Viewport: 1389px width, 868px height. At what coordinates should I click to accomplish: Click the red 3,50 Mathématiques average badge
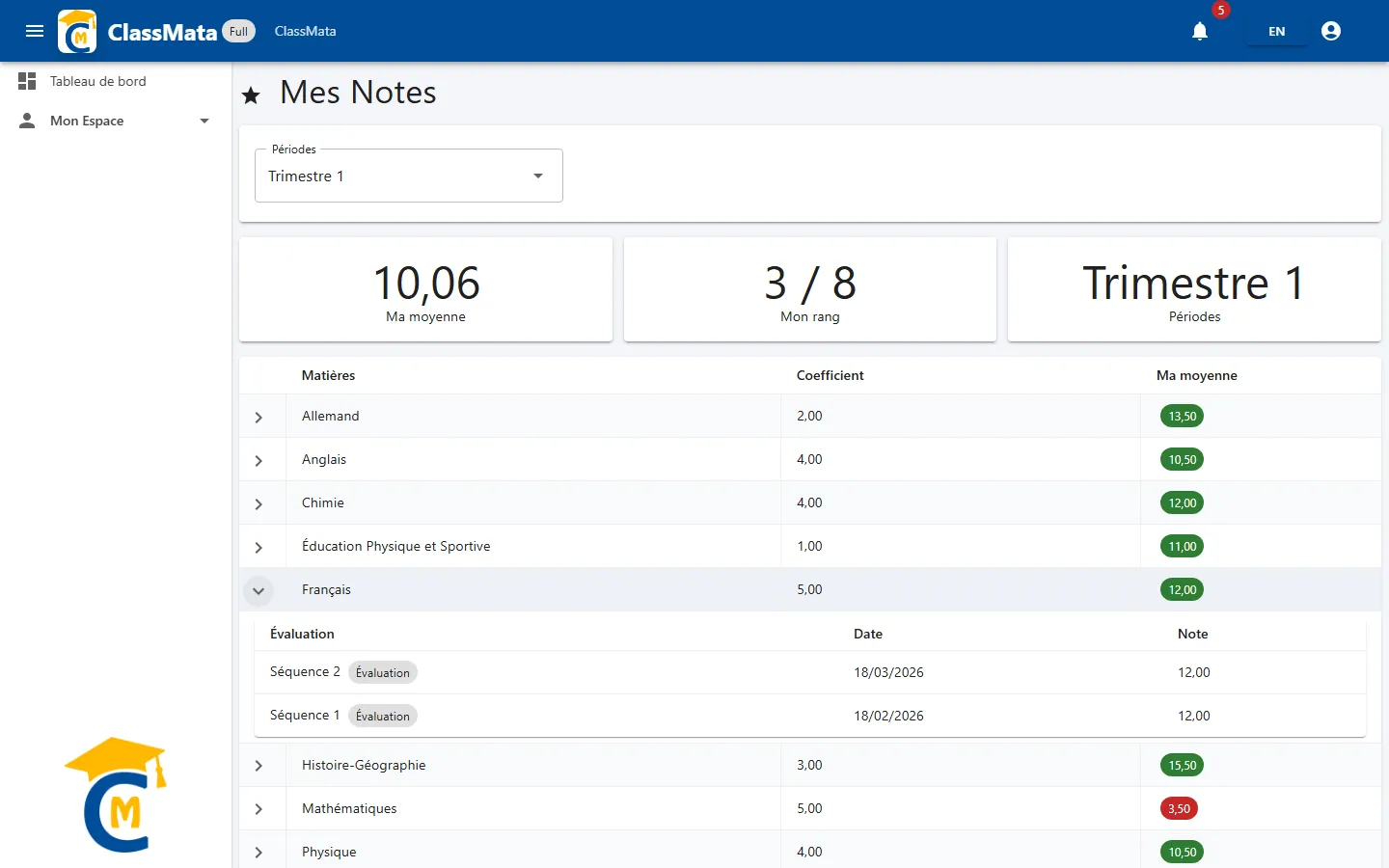pyautogui.click(x=1179, y=808)
